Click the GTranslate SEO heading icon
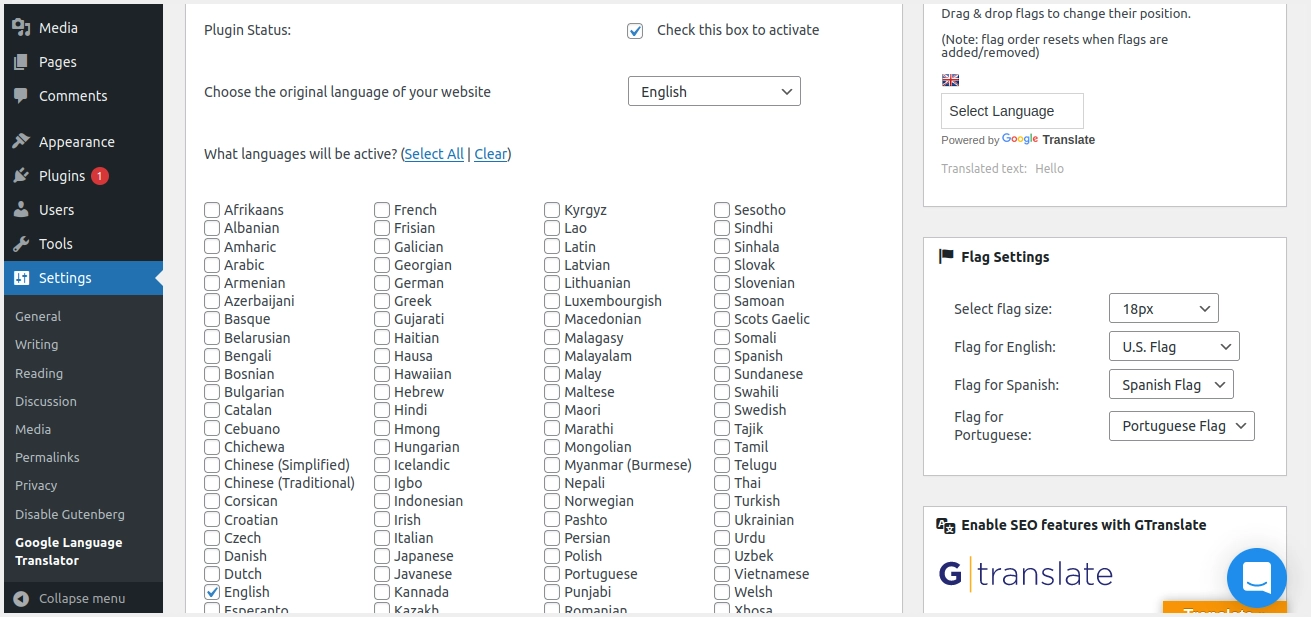1311x617 pixels. pyautogui.click(x=946, y=525)
